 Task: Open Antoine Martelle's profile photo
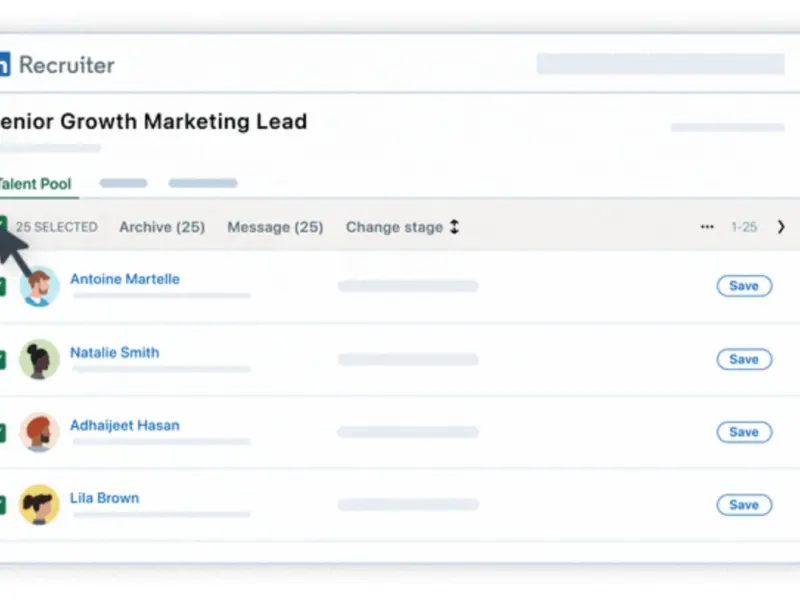40,286
